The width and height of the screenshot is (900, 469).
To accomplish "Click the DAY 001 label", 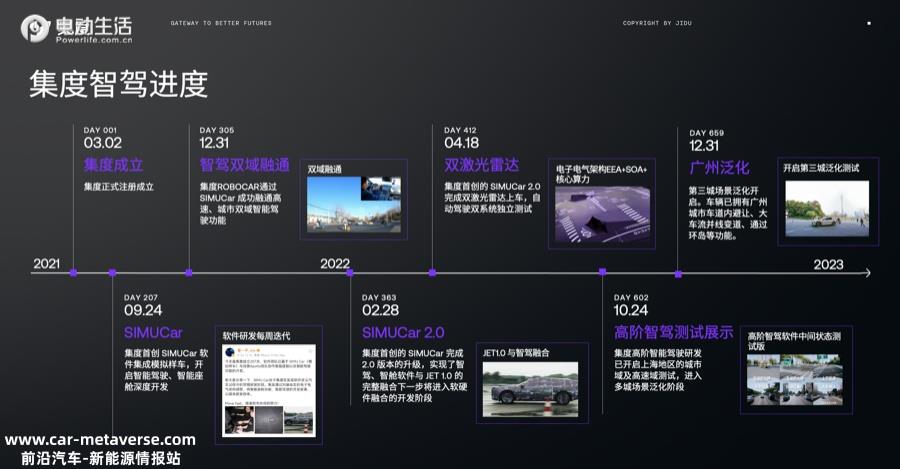I will [x=100, y=130].
